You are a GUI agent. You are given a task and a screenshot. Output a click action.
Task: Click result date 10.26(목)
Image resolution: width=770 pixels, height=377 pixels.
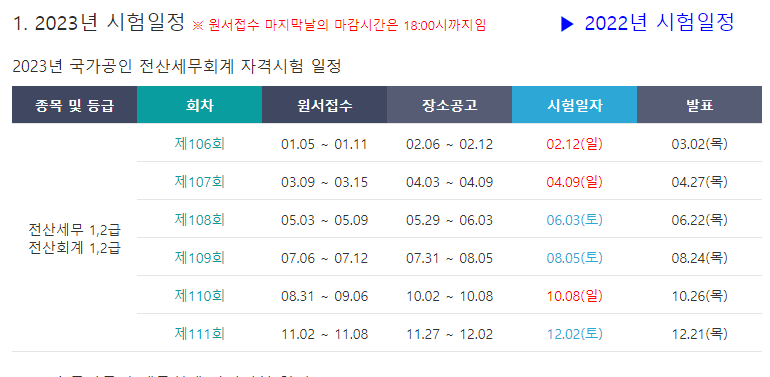(x=699, y=296)
